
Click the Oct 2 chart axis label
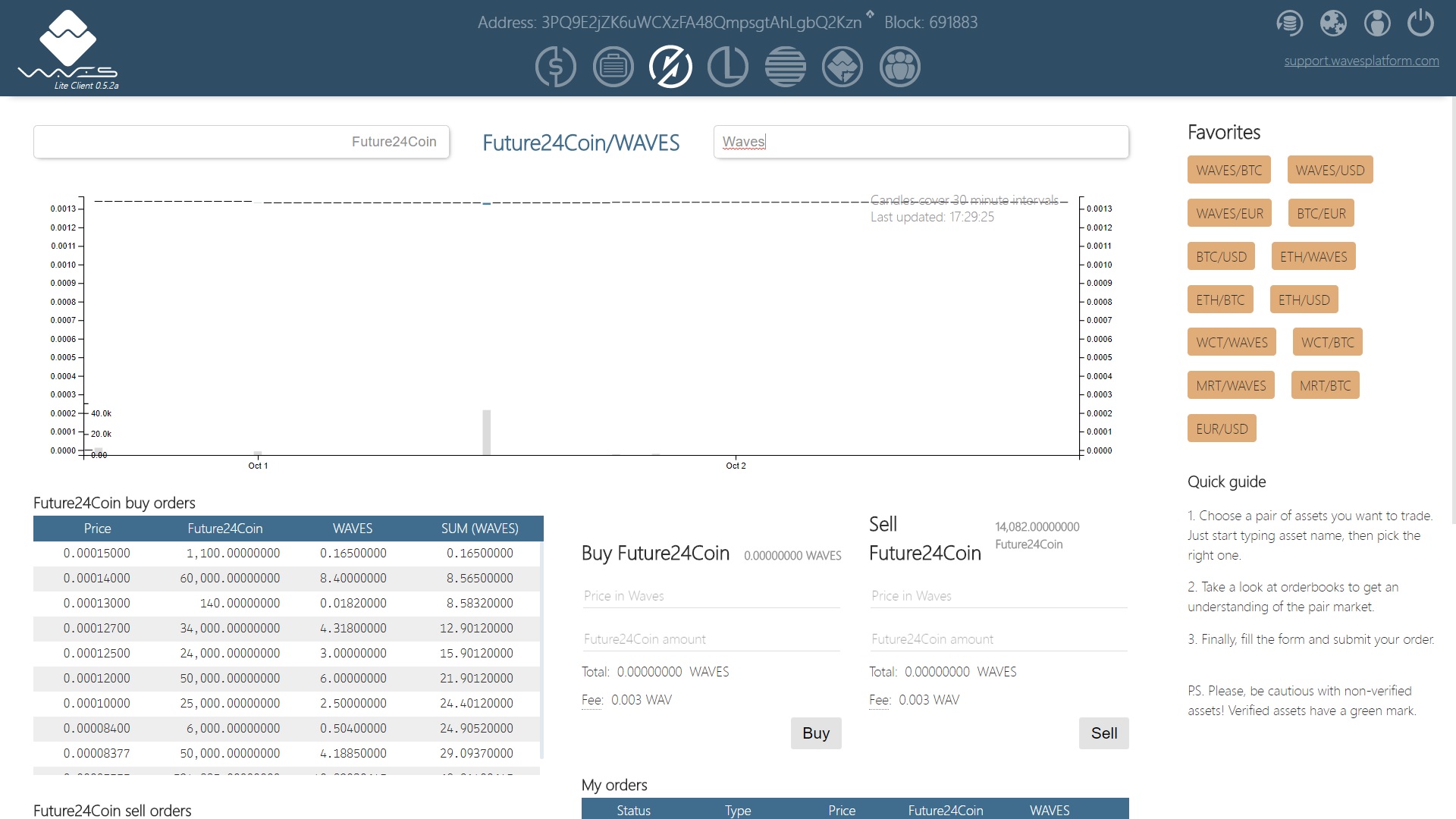pos(736,466)
